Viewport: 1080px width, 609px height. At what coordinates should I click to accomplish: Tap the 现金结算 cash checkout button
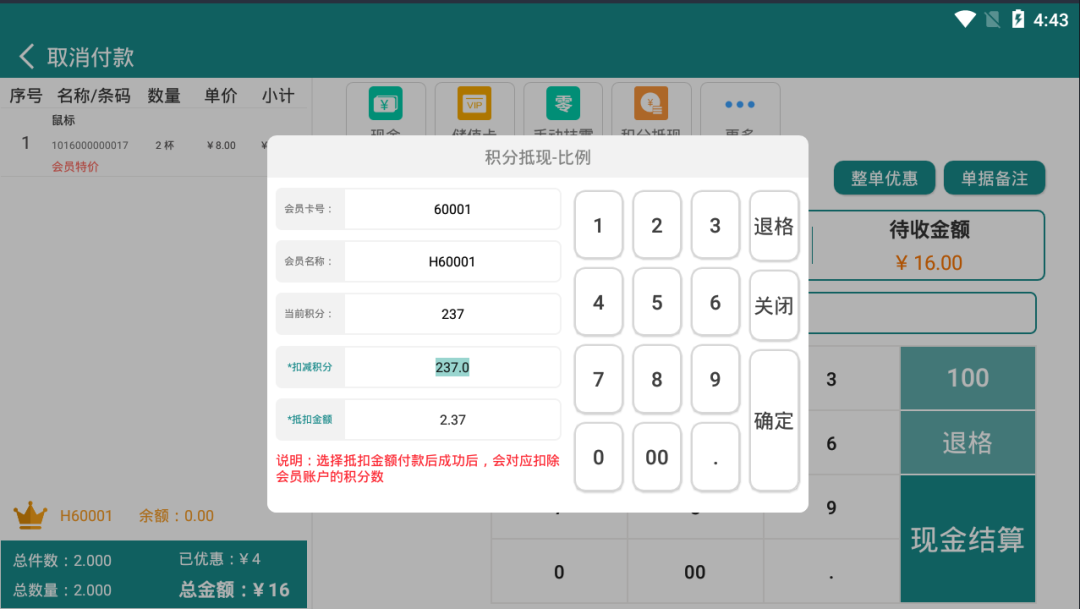pos(967,540)
